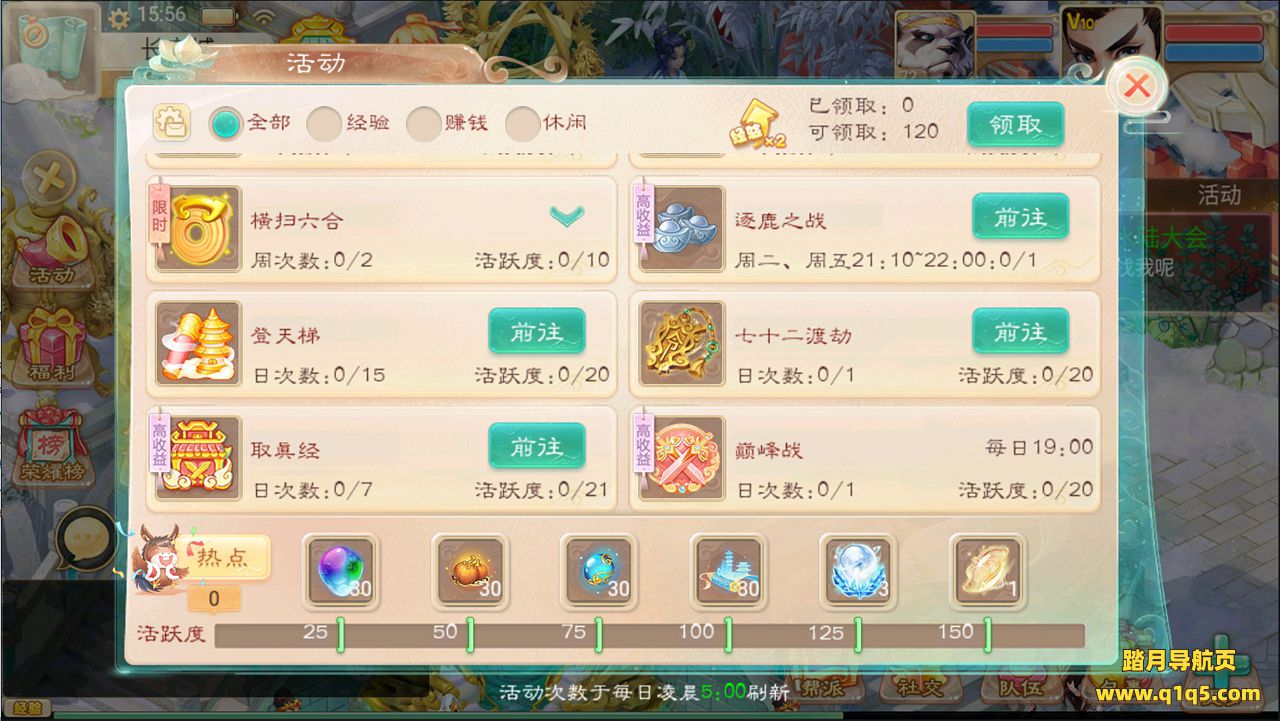
Task: Click 前往 for 逐鹿之战 activity
Action: [x=1021, y=216]
